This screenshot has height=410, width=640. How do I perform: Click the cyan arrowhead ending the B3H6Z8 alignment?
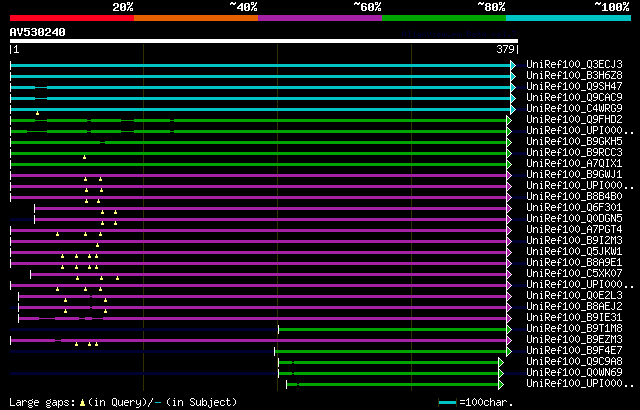(x=513, y=76)
